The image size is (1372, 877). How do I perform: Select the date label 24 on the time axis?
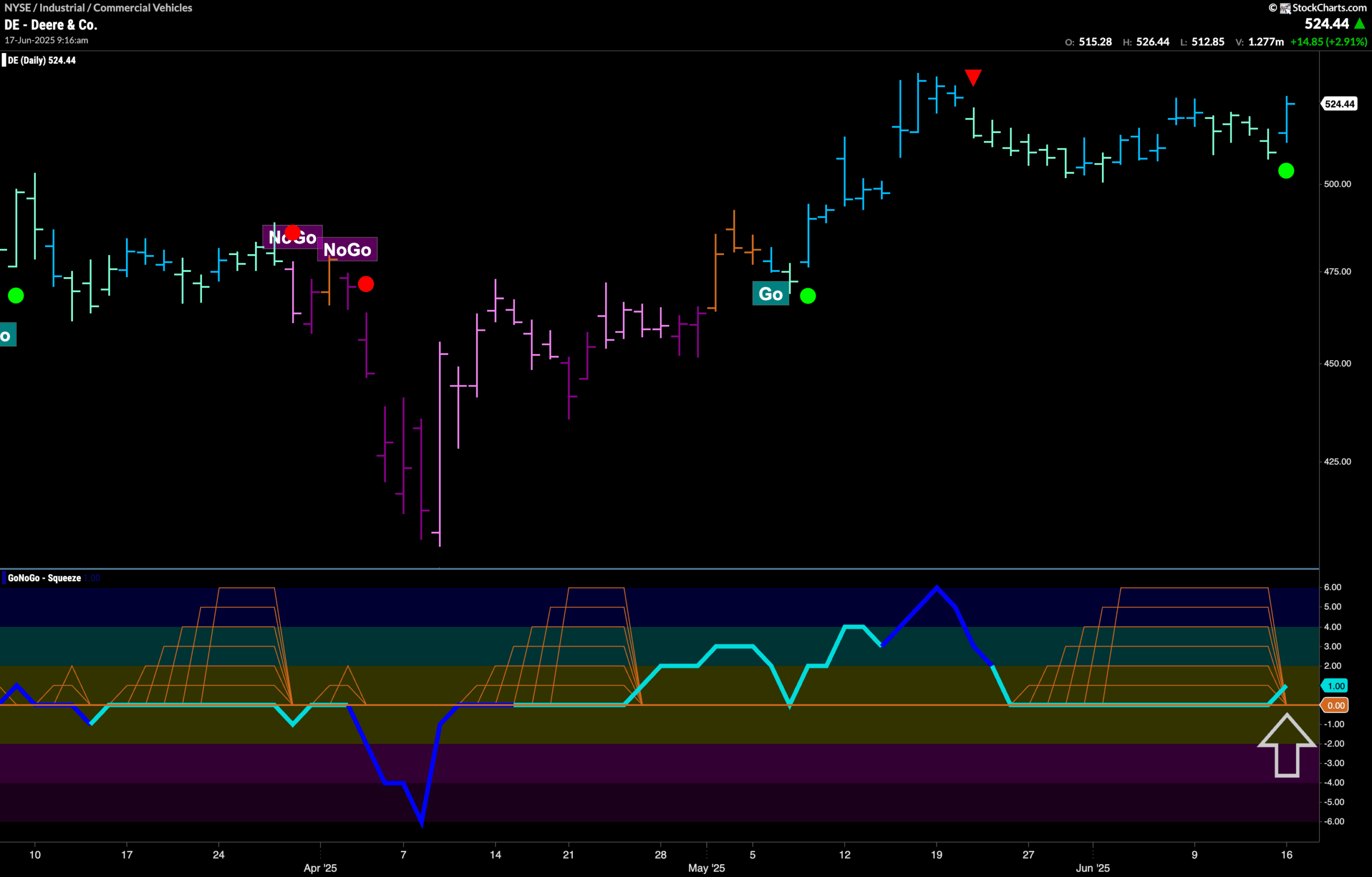click(219, 854)
